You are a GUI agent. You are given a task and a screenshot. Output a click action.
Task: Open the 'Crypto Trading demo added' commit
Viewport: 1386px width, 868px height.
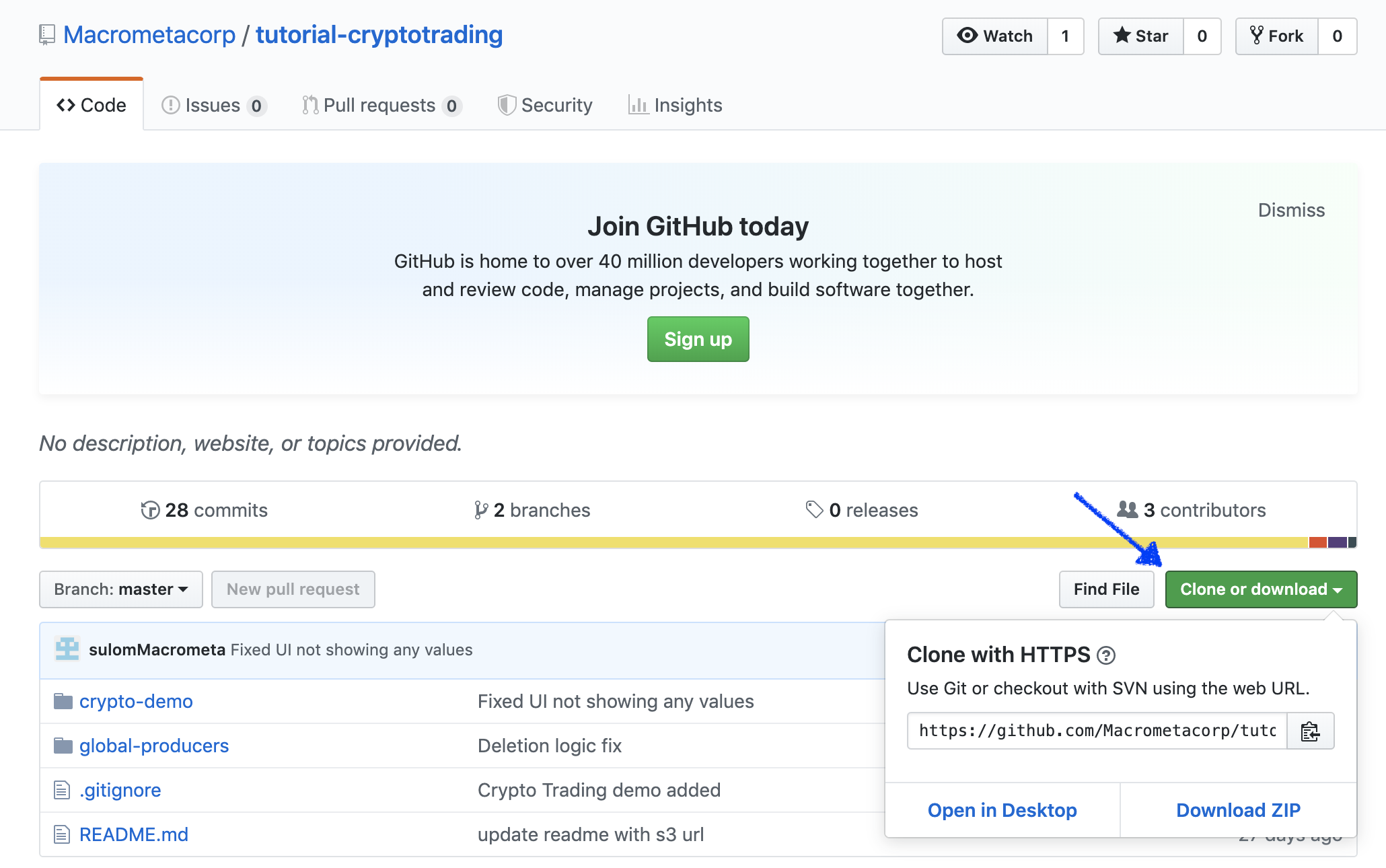599,790
